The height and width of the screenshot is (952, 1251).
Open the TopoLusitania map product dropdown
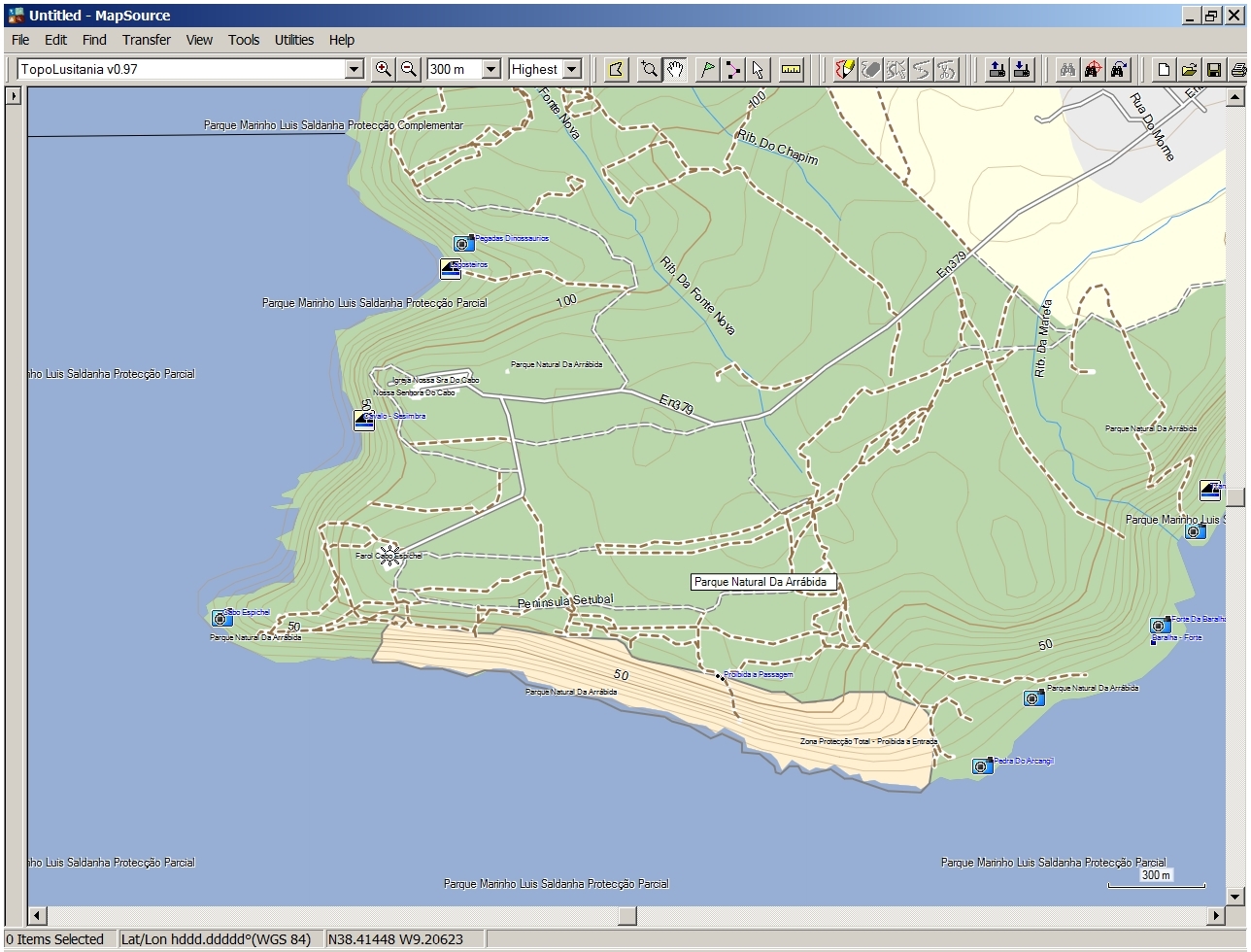[x=355, y=69]
